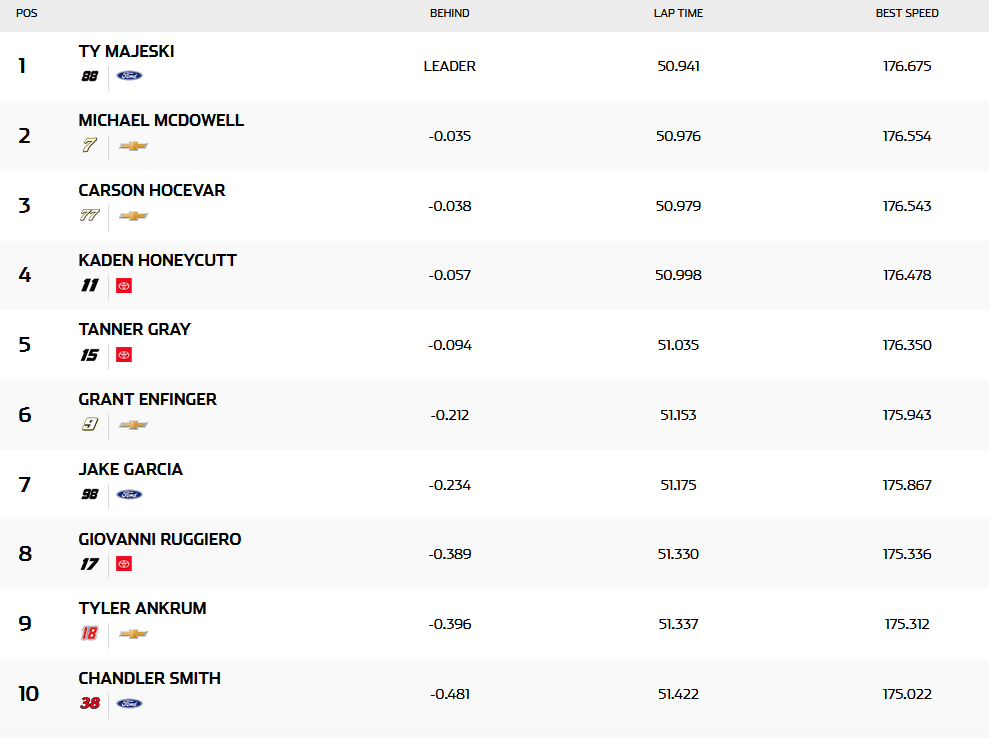Click Toyota logo under Giovanni Ruggiero
Image resolution: width=989 pixels, height=738 pixels.
point(124,564)
